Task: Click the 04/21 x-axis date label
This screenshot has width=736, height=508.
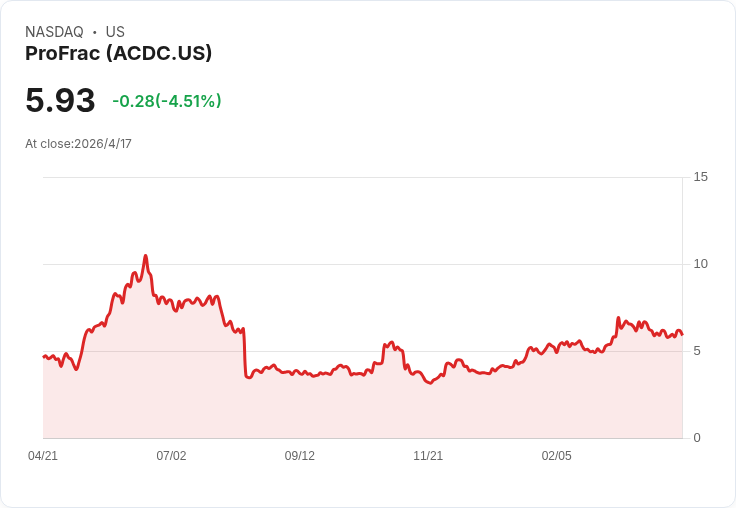Action: click(x=43, y=456)
